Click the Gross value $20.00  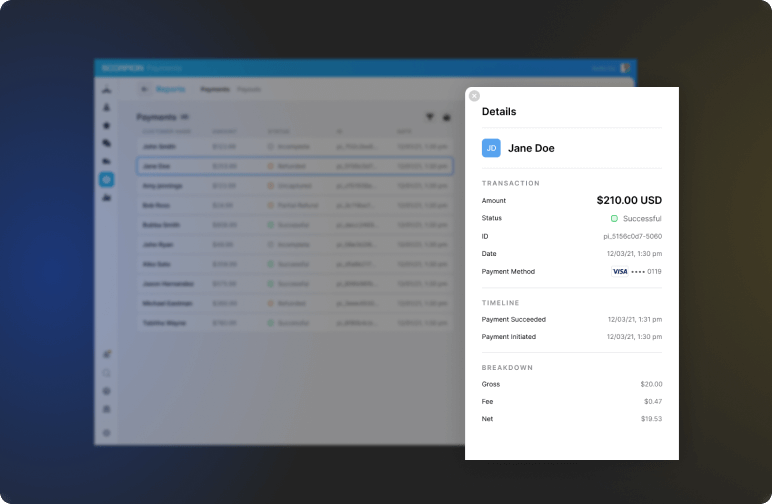pyautogui.click(x=651, y=384)
